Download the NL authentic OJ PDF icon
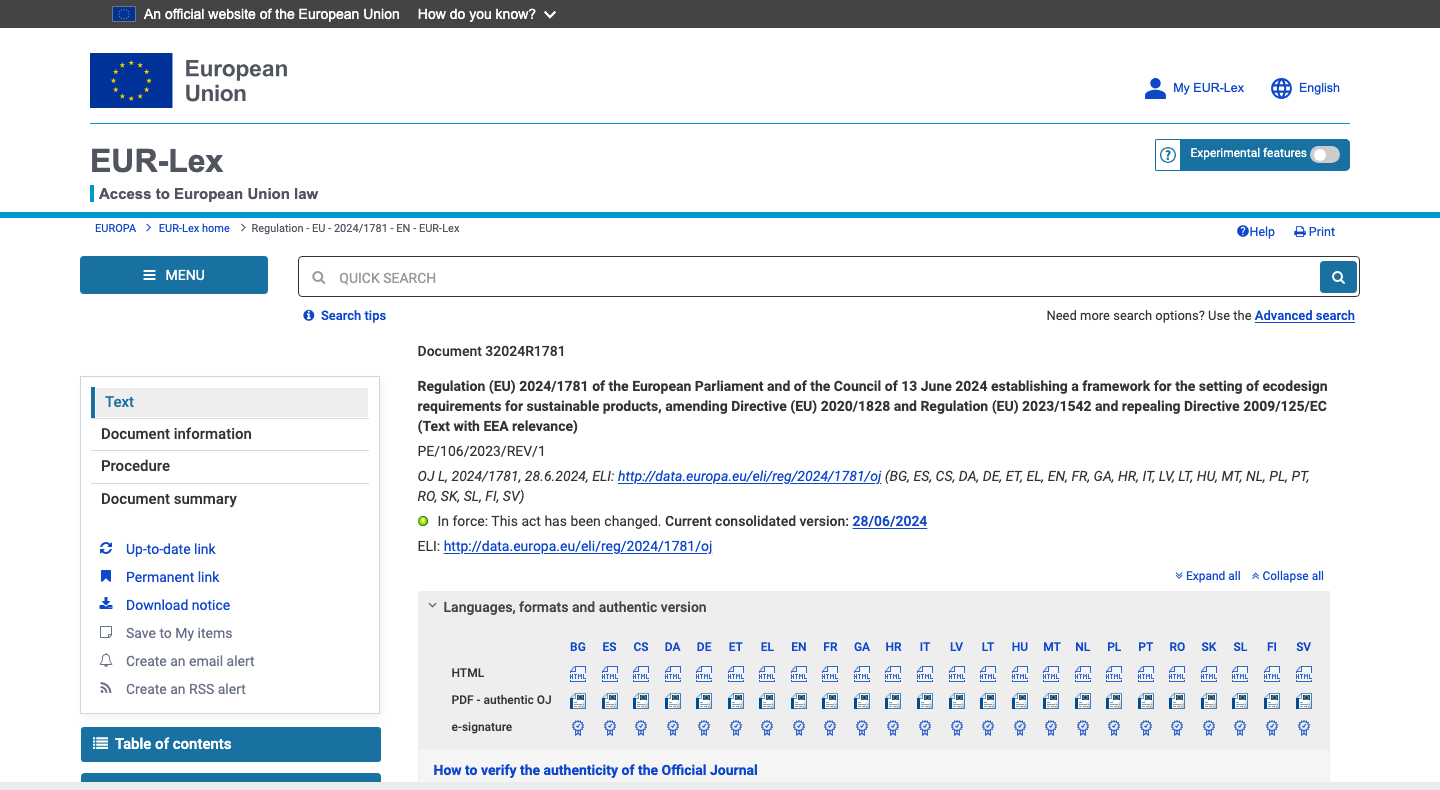1440x790 pixels. coord(1083,701)
